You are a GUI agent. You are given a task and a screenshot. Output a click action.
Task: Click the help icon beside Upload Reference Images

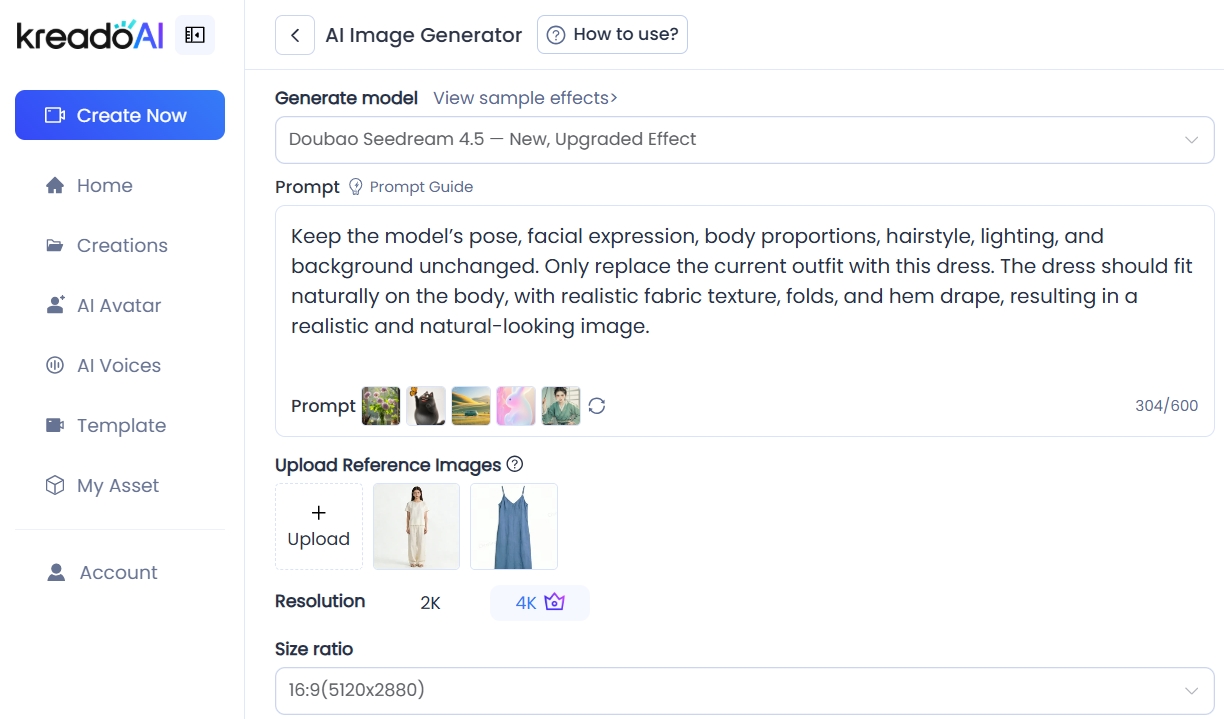[x=515, y=464]
